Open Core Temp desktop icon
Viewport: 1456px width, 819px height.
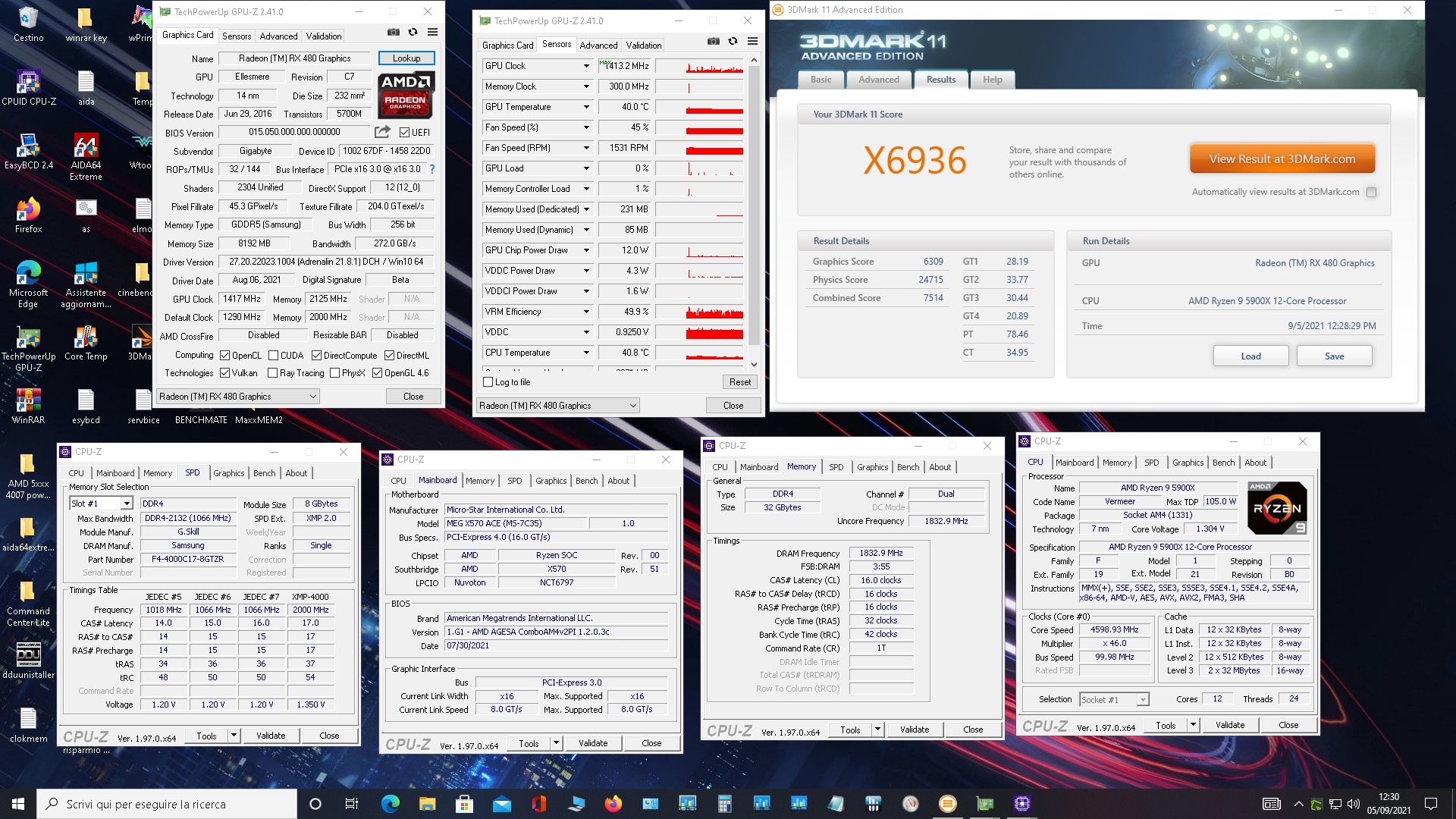click(x=86, y=342)
